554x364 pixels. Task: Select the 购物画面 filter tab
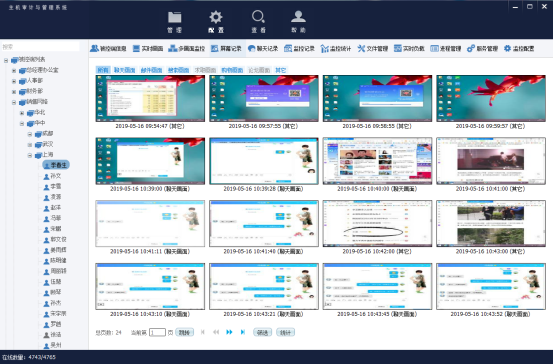tap(232, 70)
